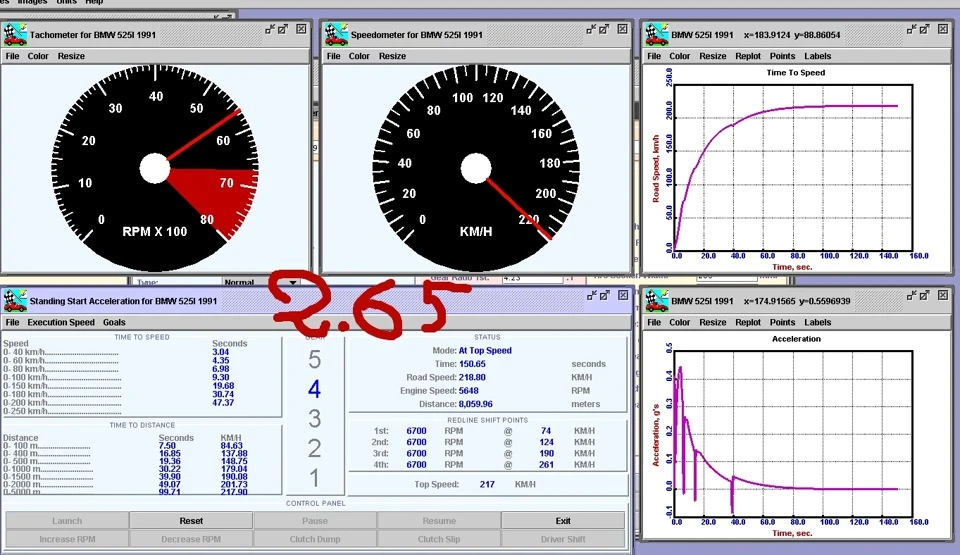The height and width of the screenshot is (555, 960).
Task: Maximize the Standing Start Acceleration window
Action: tap(605, 295)
